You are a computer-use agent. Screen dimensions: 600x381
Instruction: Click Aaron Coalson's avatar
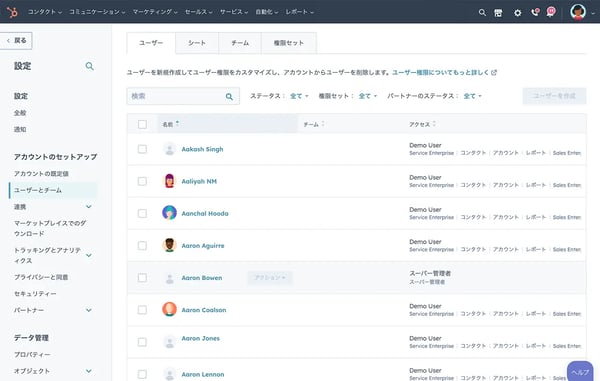tap(169, 309)
